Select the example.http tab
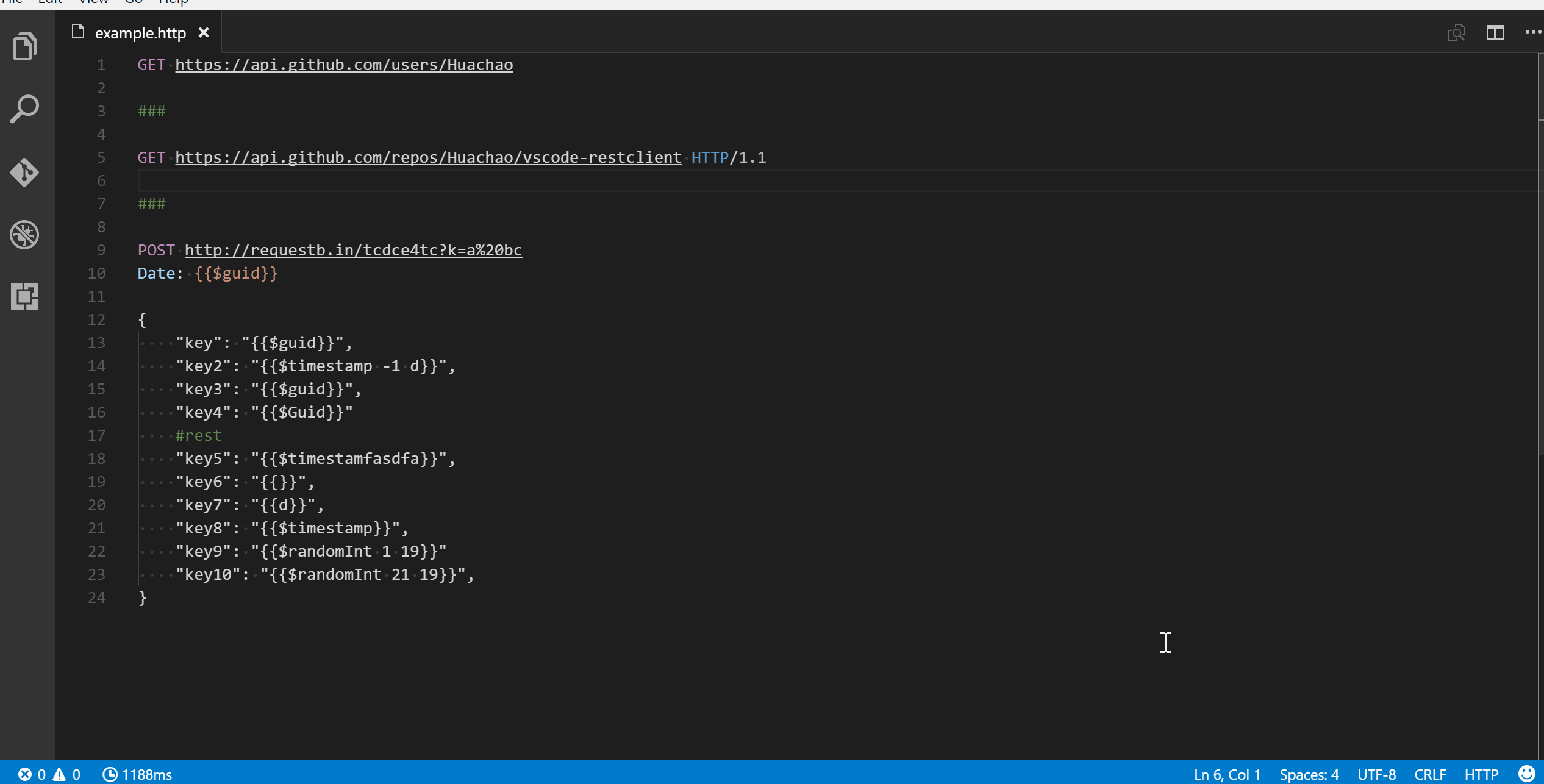 pyautogui.click(x=140, y=32)
